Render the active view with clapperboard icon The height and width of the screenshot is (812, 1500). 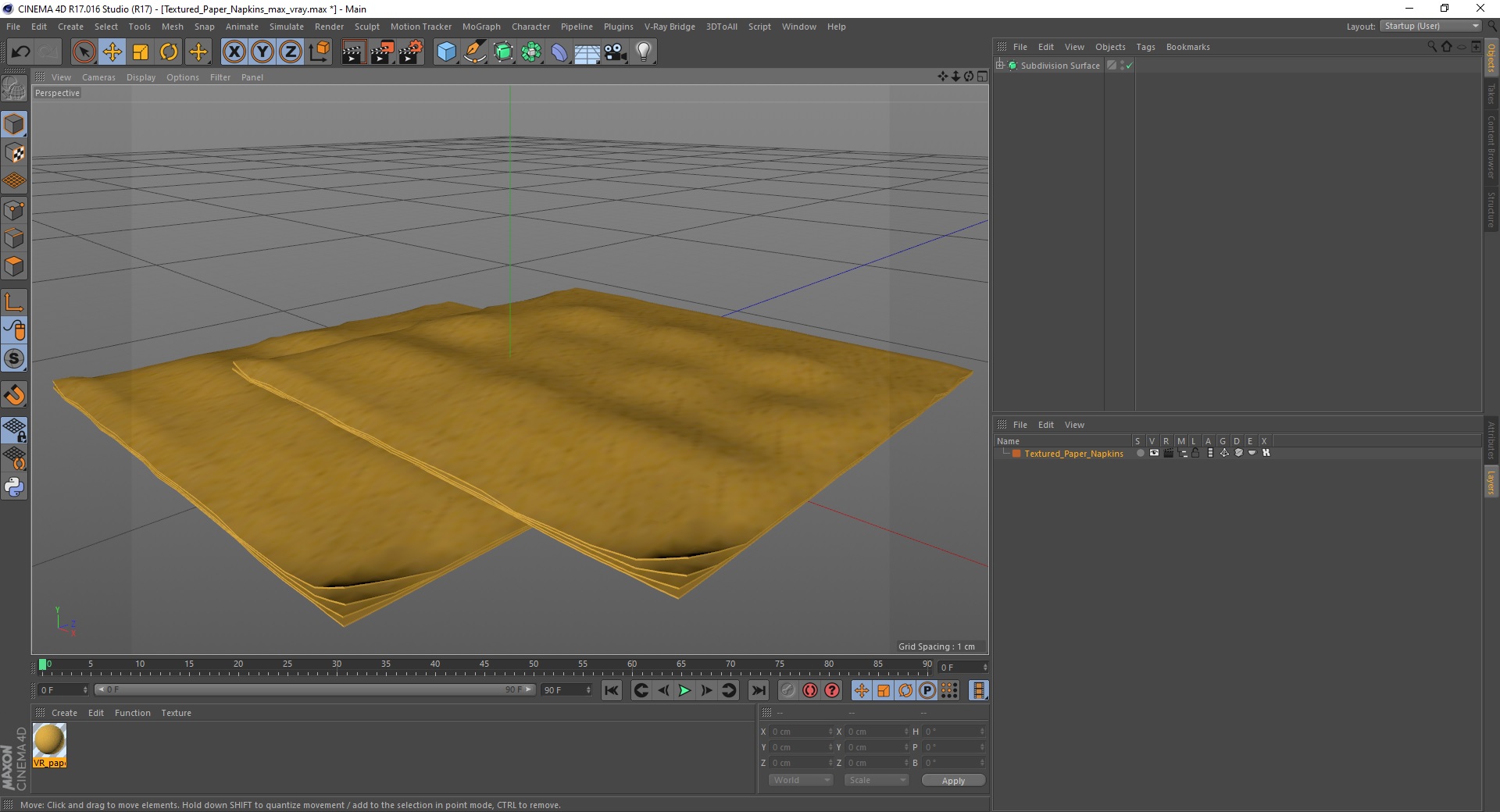(353, 52)
